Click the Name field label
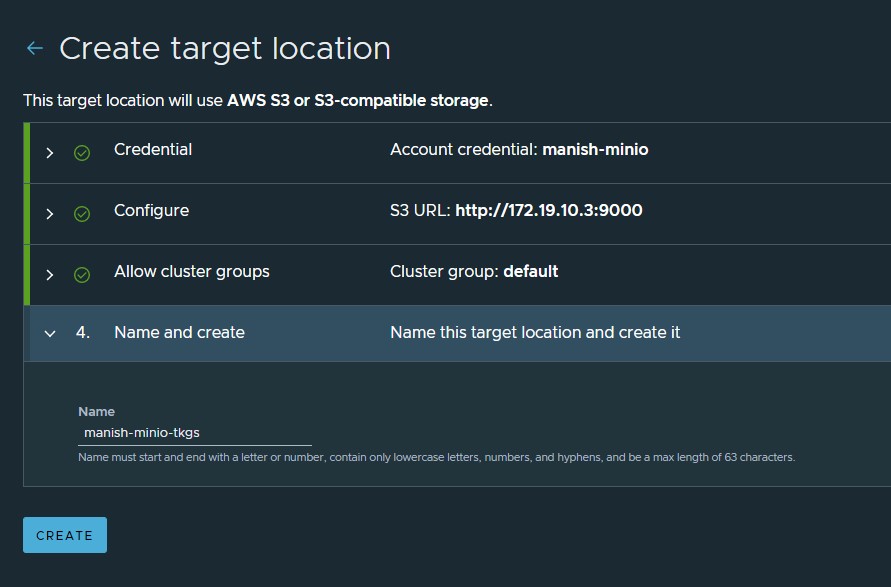This screenshot has height=587, width=891. tap(97, 411)
